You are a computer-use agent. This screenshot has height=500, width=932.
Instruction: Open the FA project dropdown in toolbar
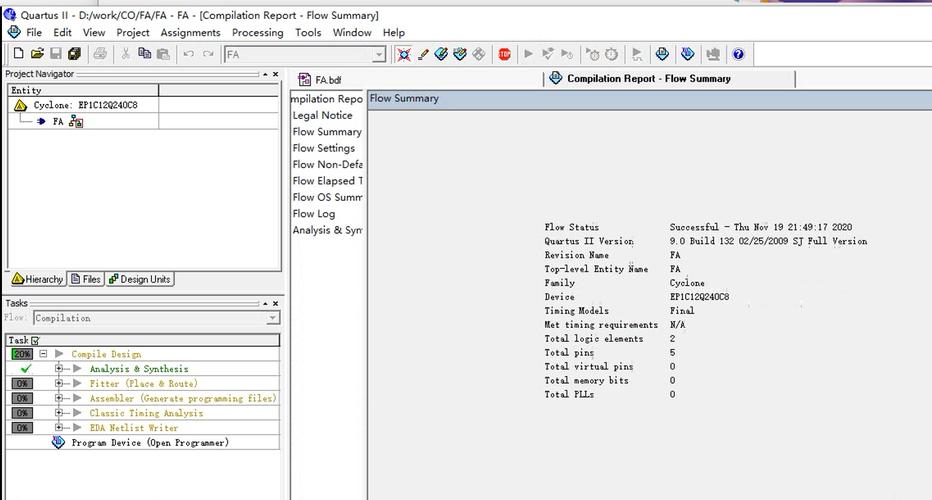pos(379,55)
